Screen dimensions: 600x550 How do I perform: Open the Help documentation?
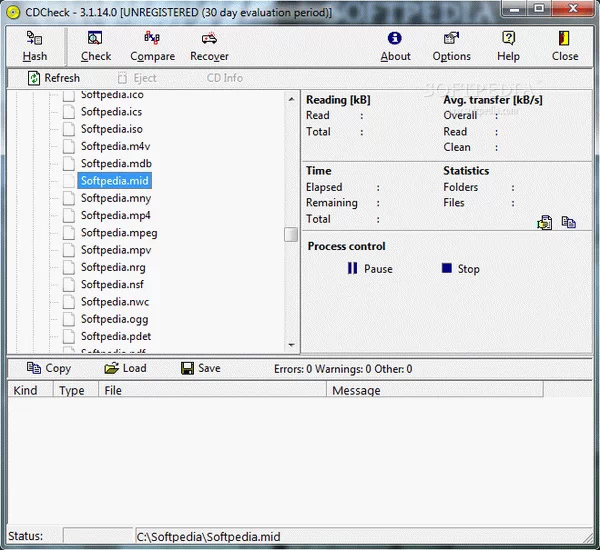(509, 40)
